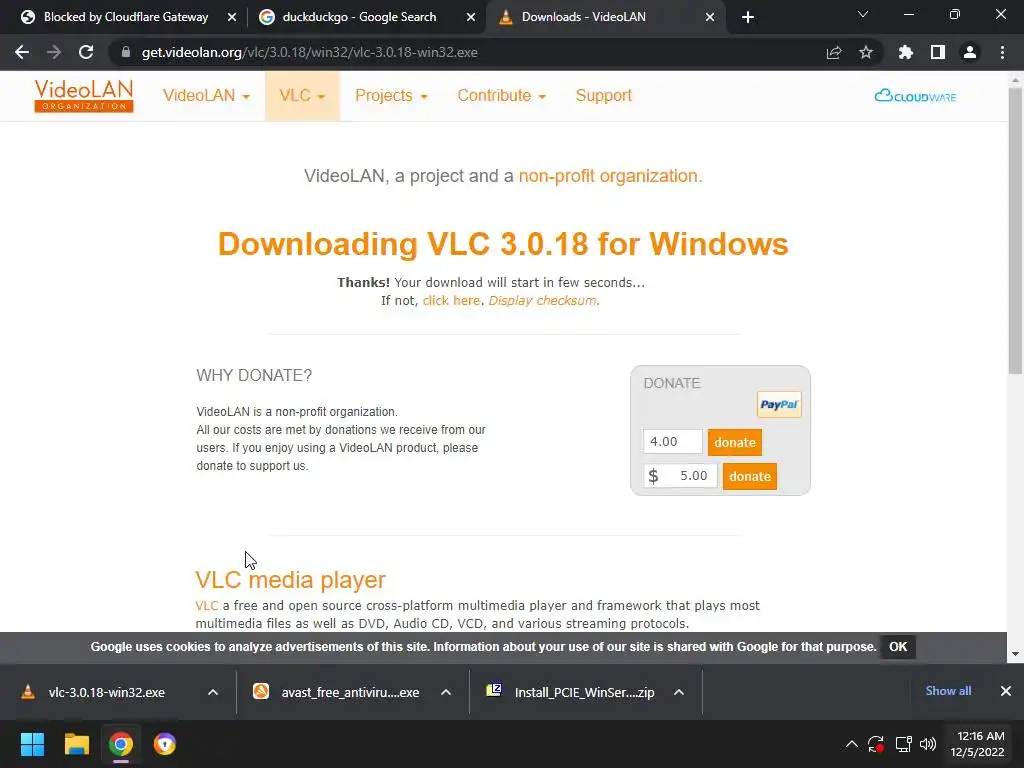Image resolution: width=1024 pixels, height=768 pixels.
Task: Reload the current page
Action: 86,52
